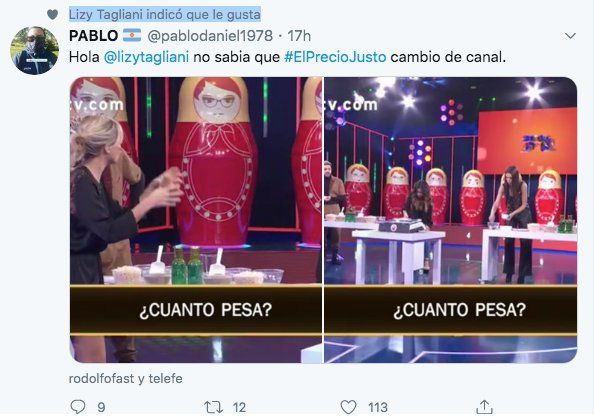Open the right tweet image of the studio set
Image resolution: width=594 pixels, height=419 pixels.
[451, 220]
